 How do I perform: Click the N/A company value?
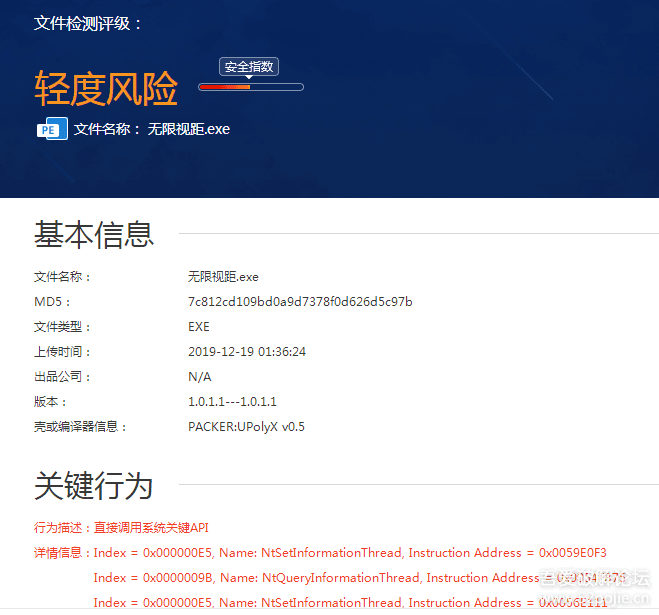pyautogui.click(x=200, y=377)
